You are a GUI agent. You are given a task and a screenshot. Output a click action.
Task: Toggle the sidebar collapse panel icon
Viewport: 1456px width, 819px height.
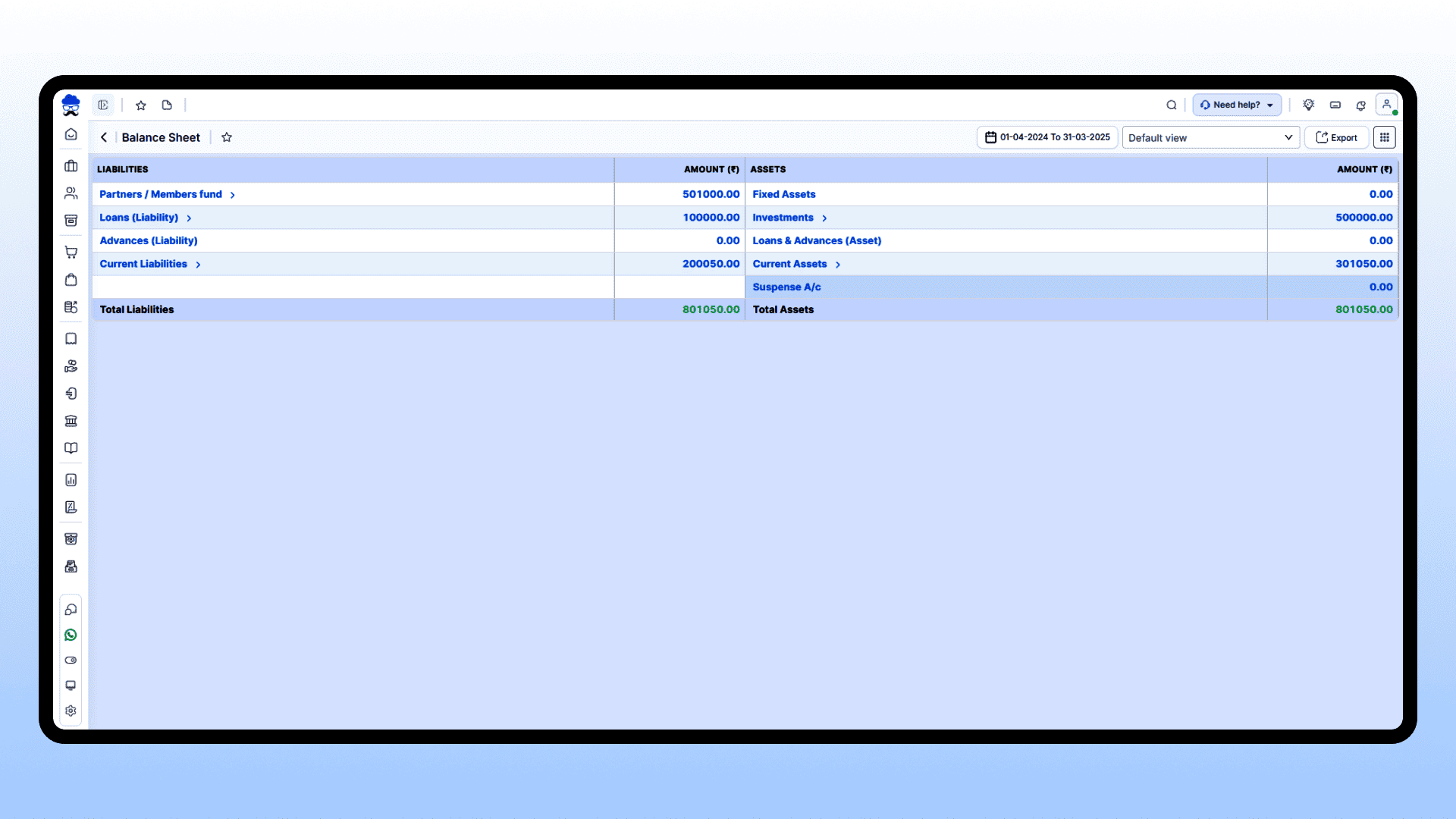(x=103, y=105)
